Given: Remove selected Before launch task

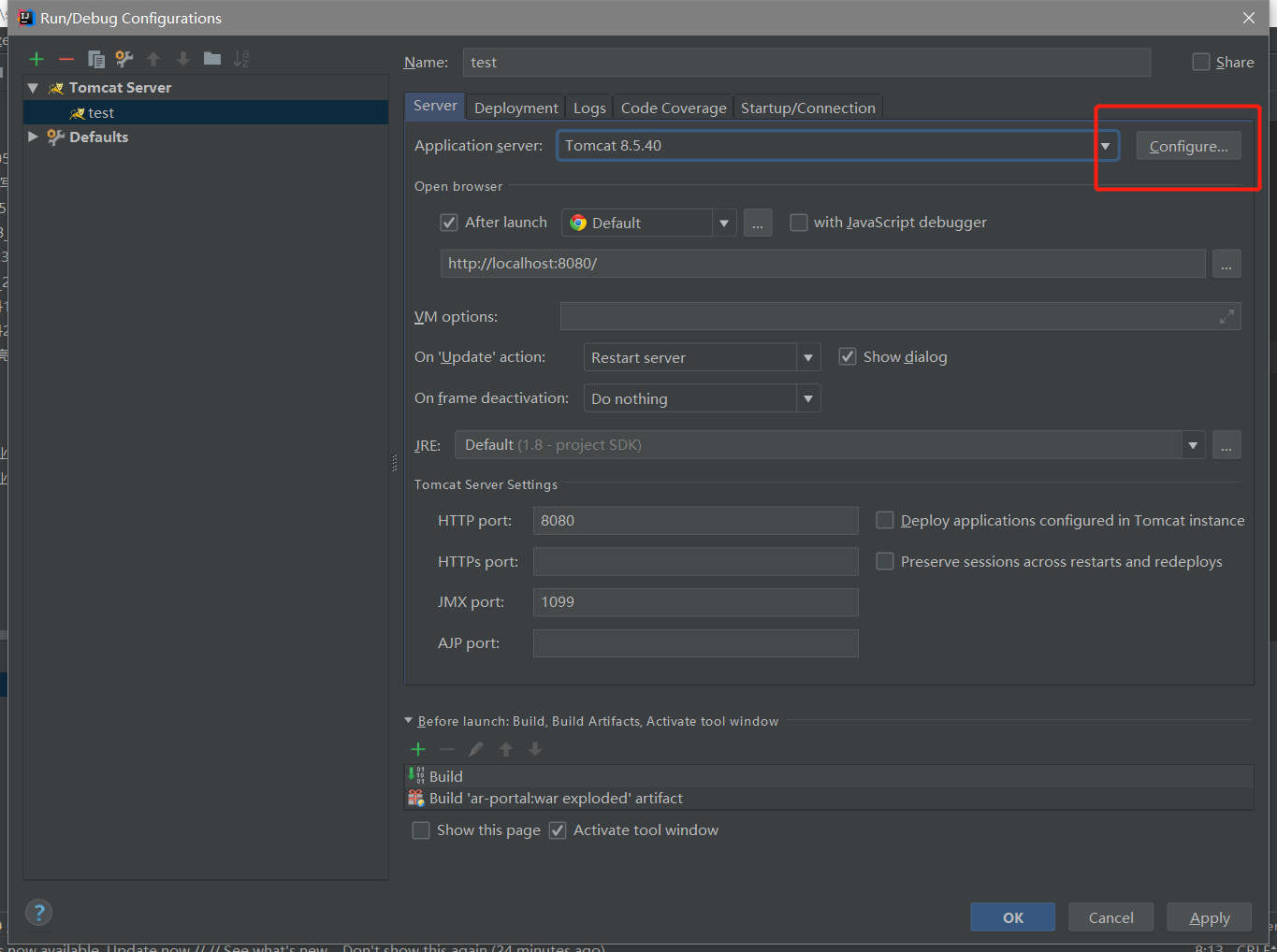Looking at the screenshot, I should coord(447,749).
